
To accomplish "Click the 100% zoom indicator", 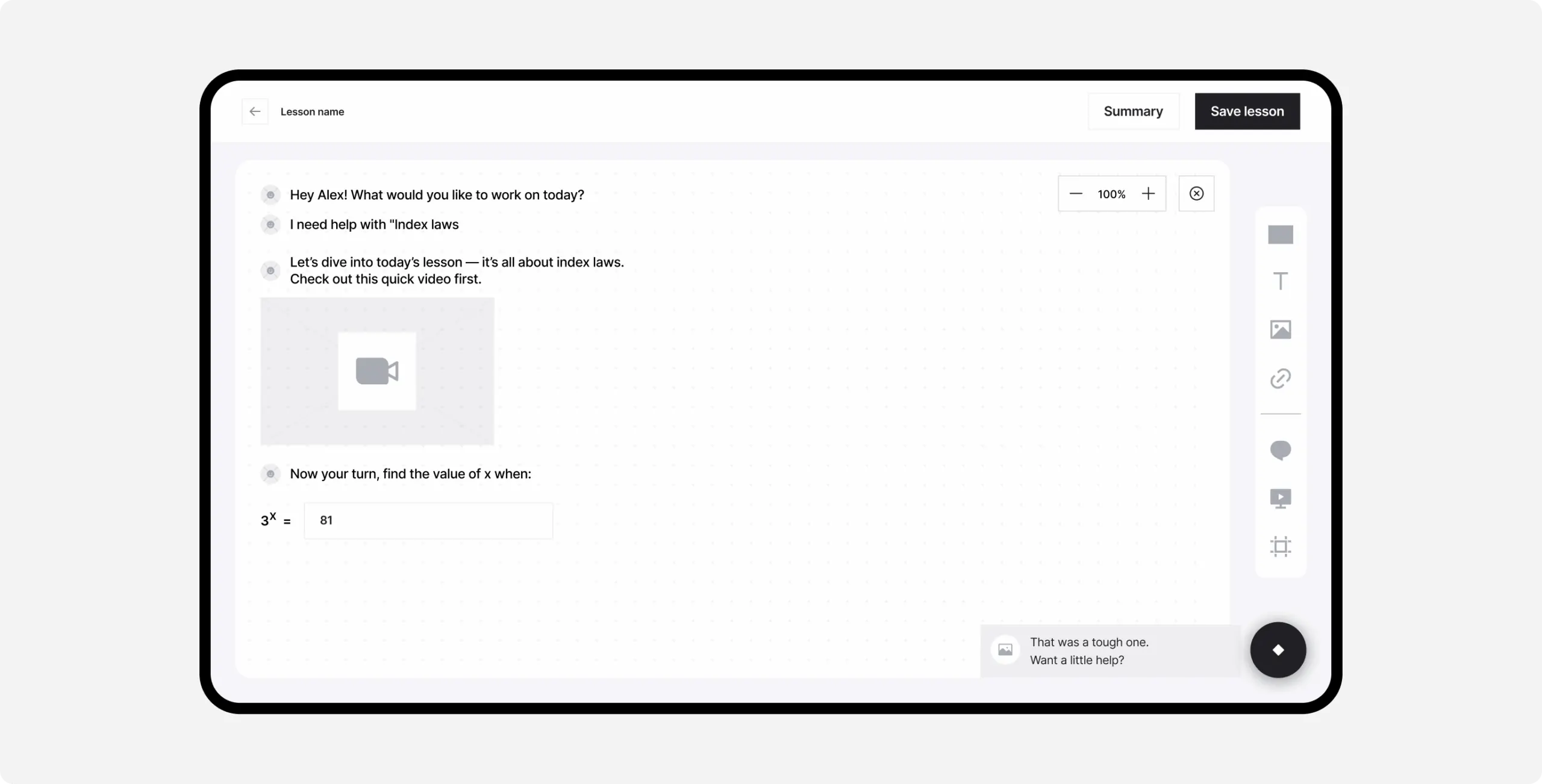I will click(x=1111, y=193).
